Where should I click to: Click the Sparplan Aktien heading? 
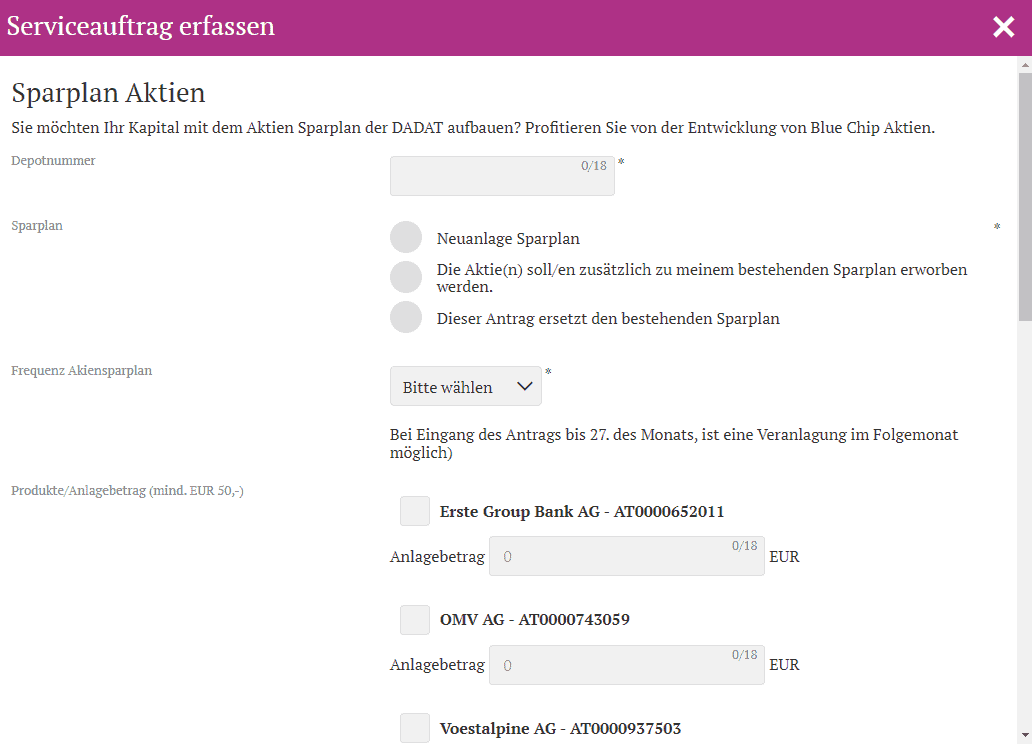tap(109, 93)
